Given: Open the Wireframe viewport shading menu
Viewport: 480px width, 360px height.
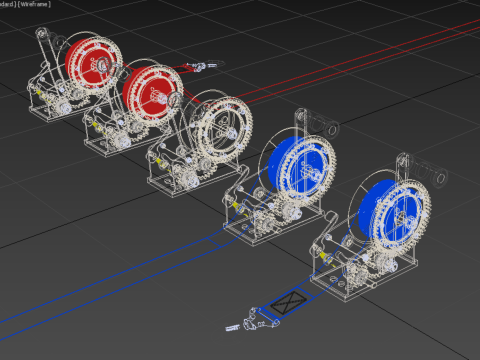Looking at the screenshot, I should click(x=34, y=4).
